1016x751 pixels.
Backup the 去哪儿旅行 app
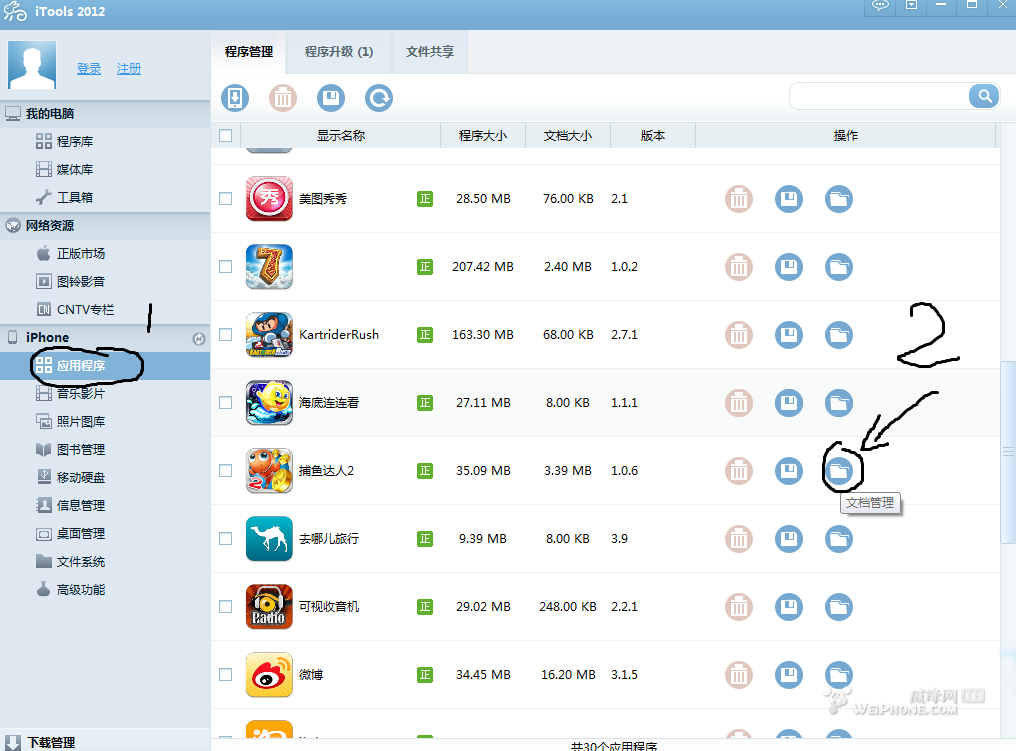(x=789, y=539)
